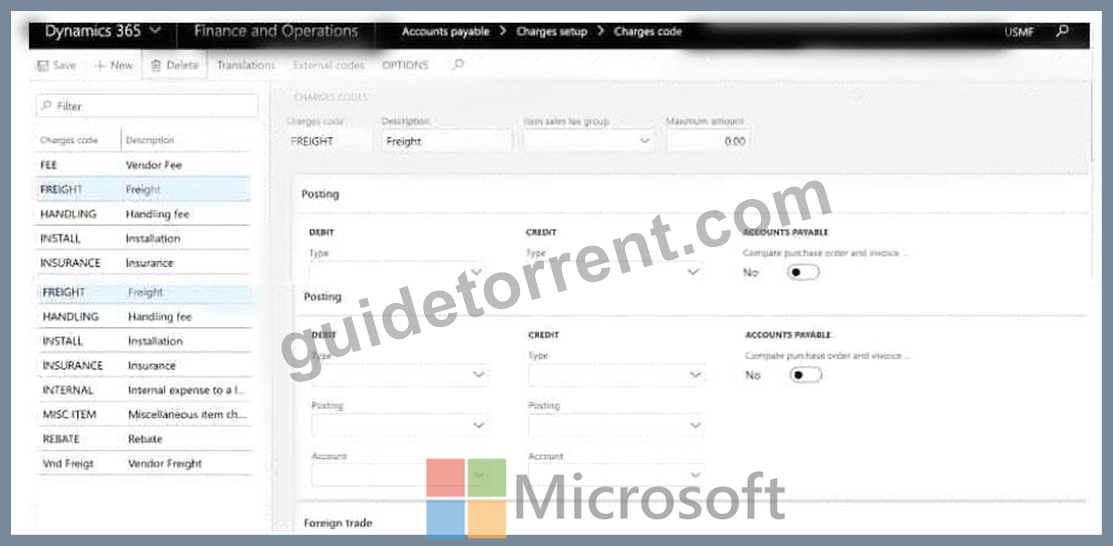
Task: Create a new charges code with New
Action: coord(114,65)
